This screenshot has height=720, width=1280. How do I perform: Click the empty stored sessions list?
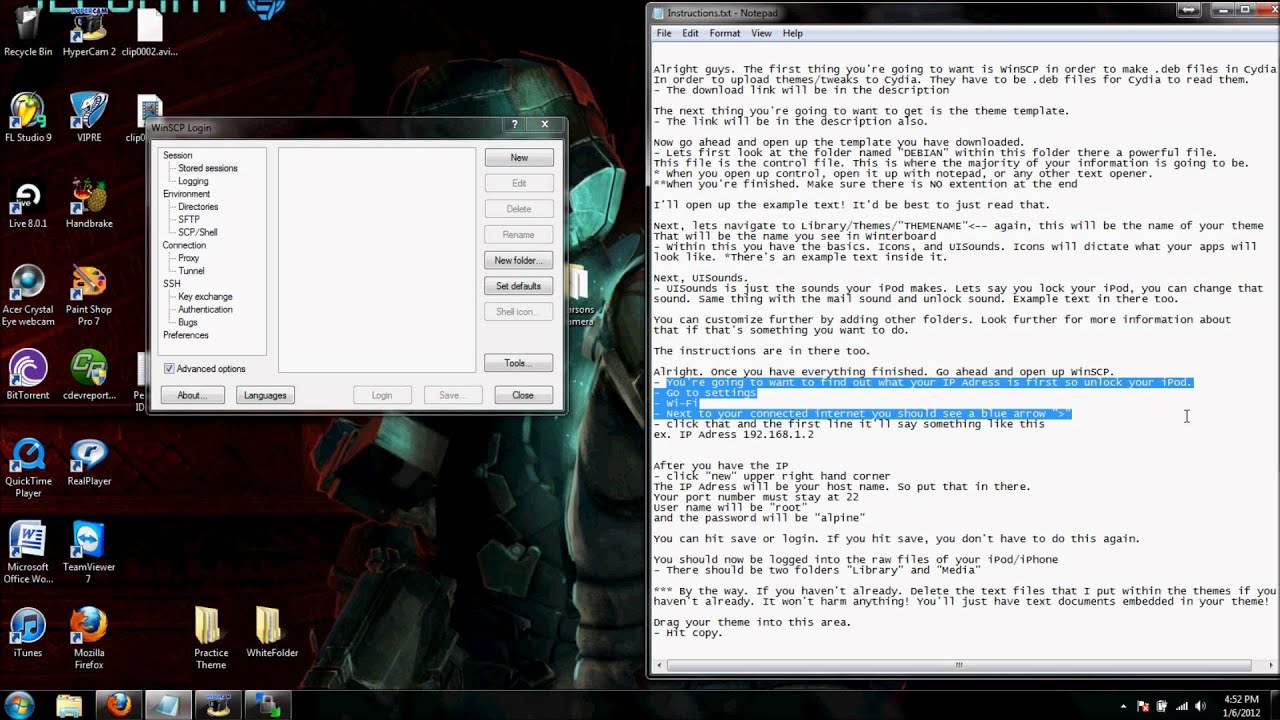coord(377,260)
